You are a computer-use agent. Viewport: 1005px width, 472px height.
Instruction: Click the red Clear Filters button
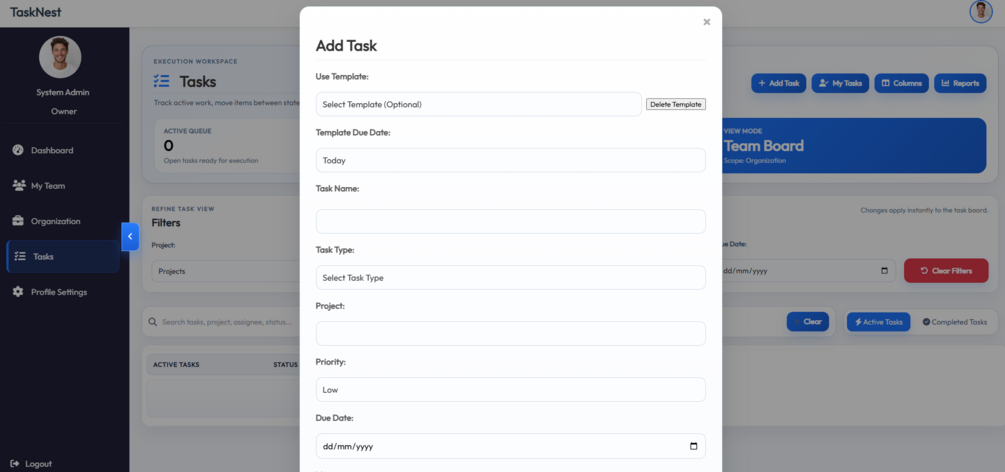946,271
